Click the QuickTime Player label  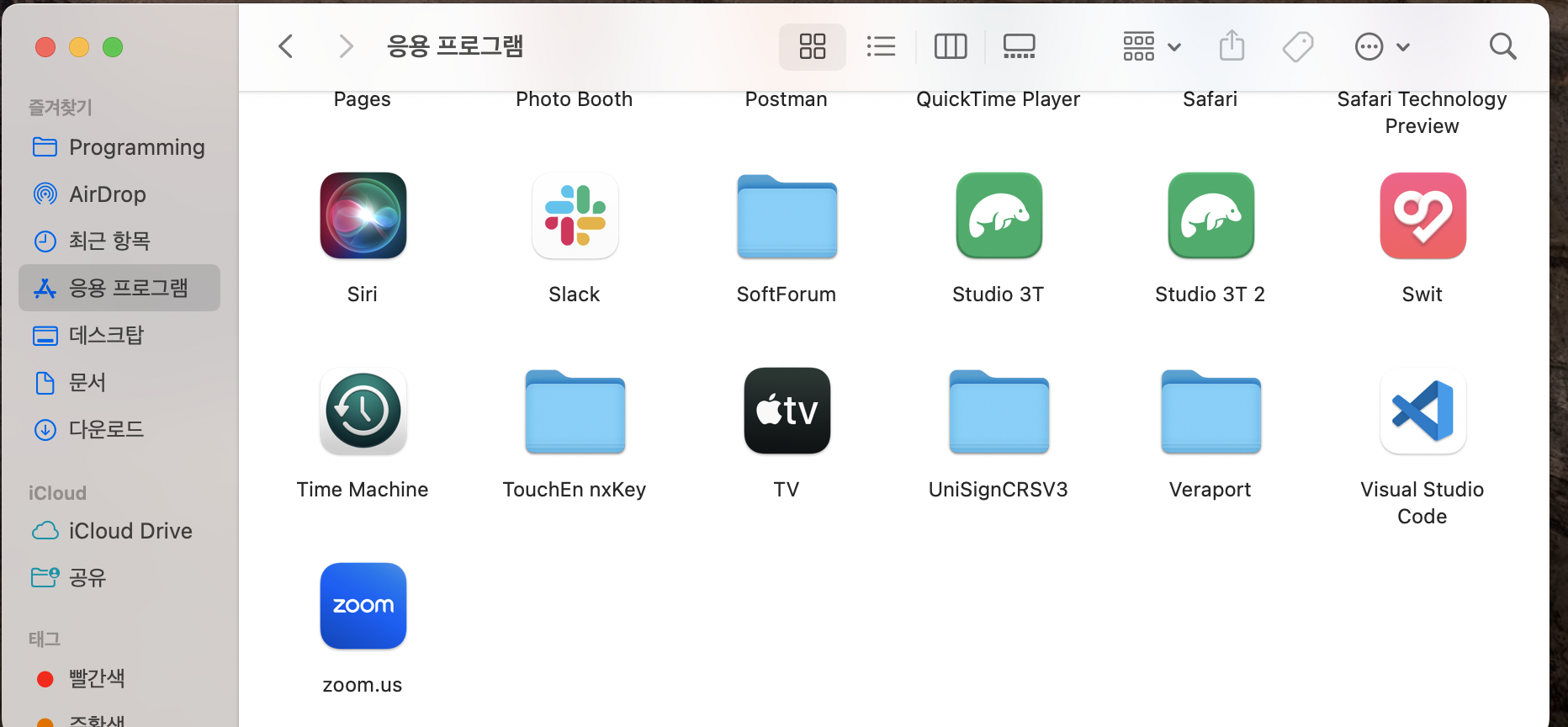999,99
